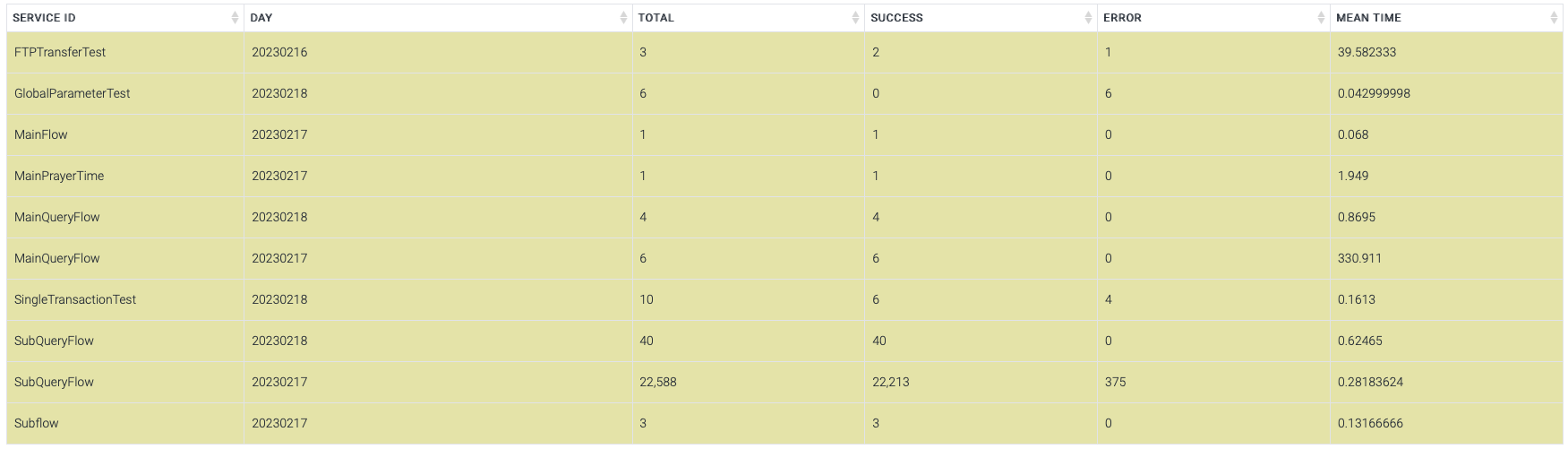
Task: Click the TOTAL column header text
Action: tap(655, 18)
